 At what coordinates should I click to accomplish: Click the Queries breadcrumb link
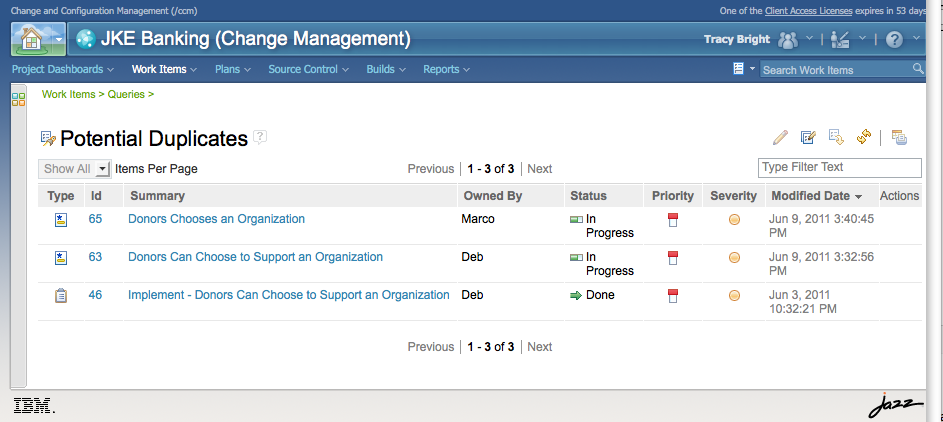[x=126, y=94]
